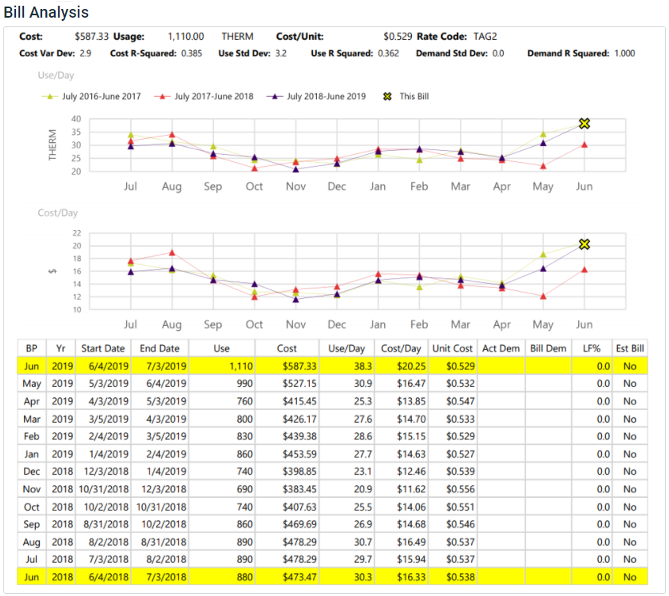Click the Sep 2018 cost cell $469.69
The width and height of the screenshot is (669, 596).
point(297,524)
